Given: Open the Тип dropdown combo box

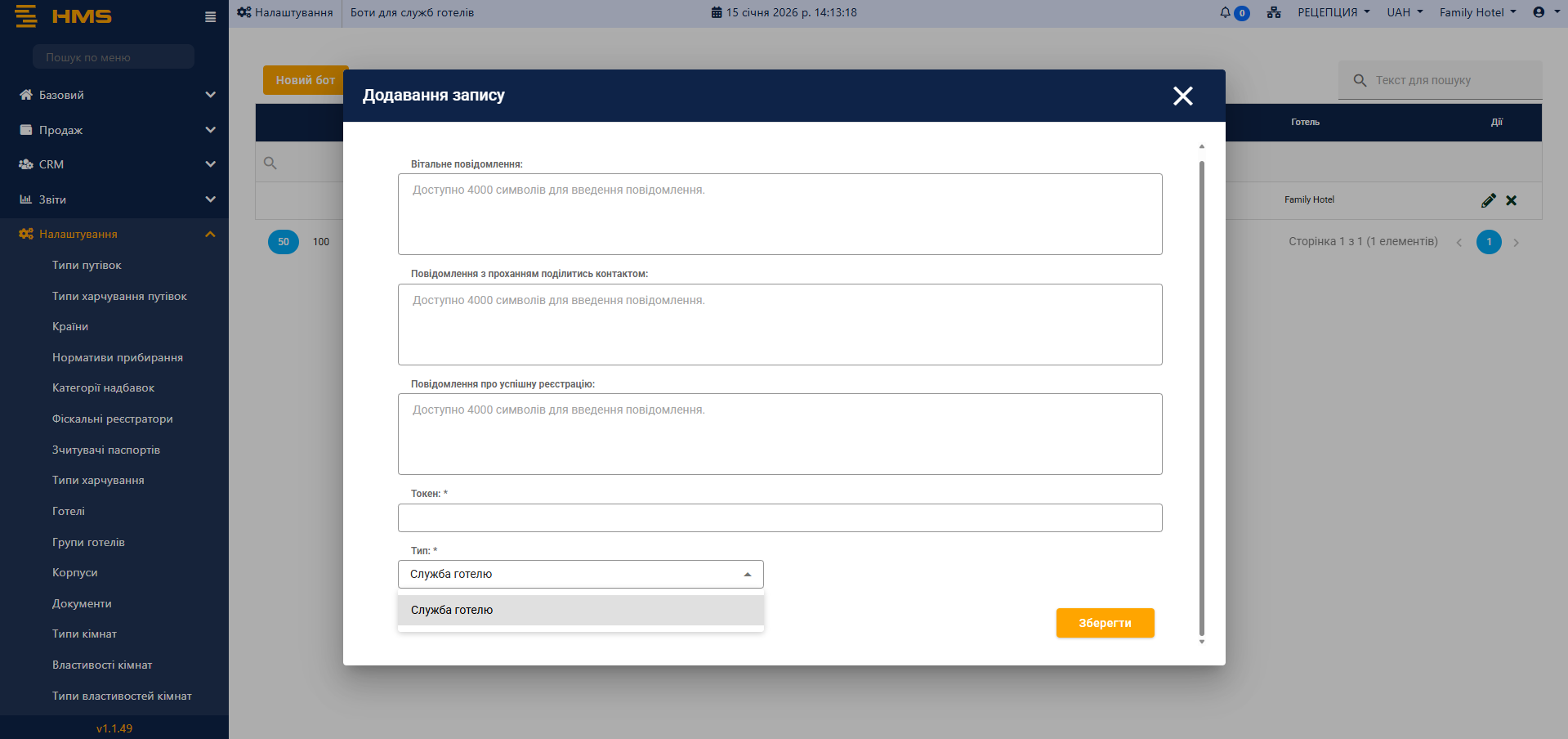Looking at the screenshot, I should pyautogui.click(x=580, y=574).
